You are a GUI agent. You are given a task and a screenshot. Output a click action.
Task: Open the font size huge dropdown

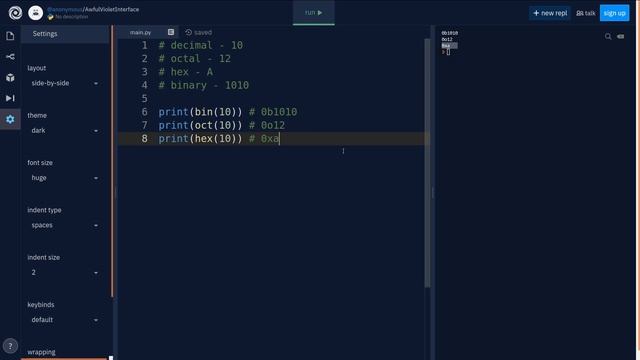tap(64, 178)
